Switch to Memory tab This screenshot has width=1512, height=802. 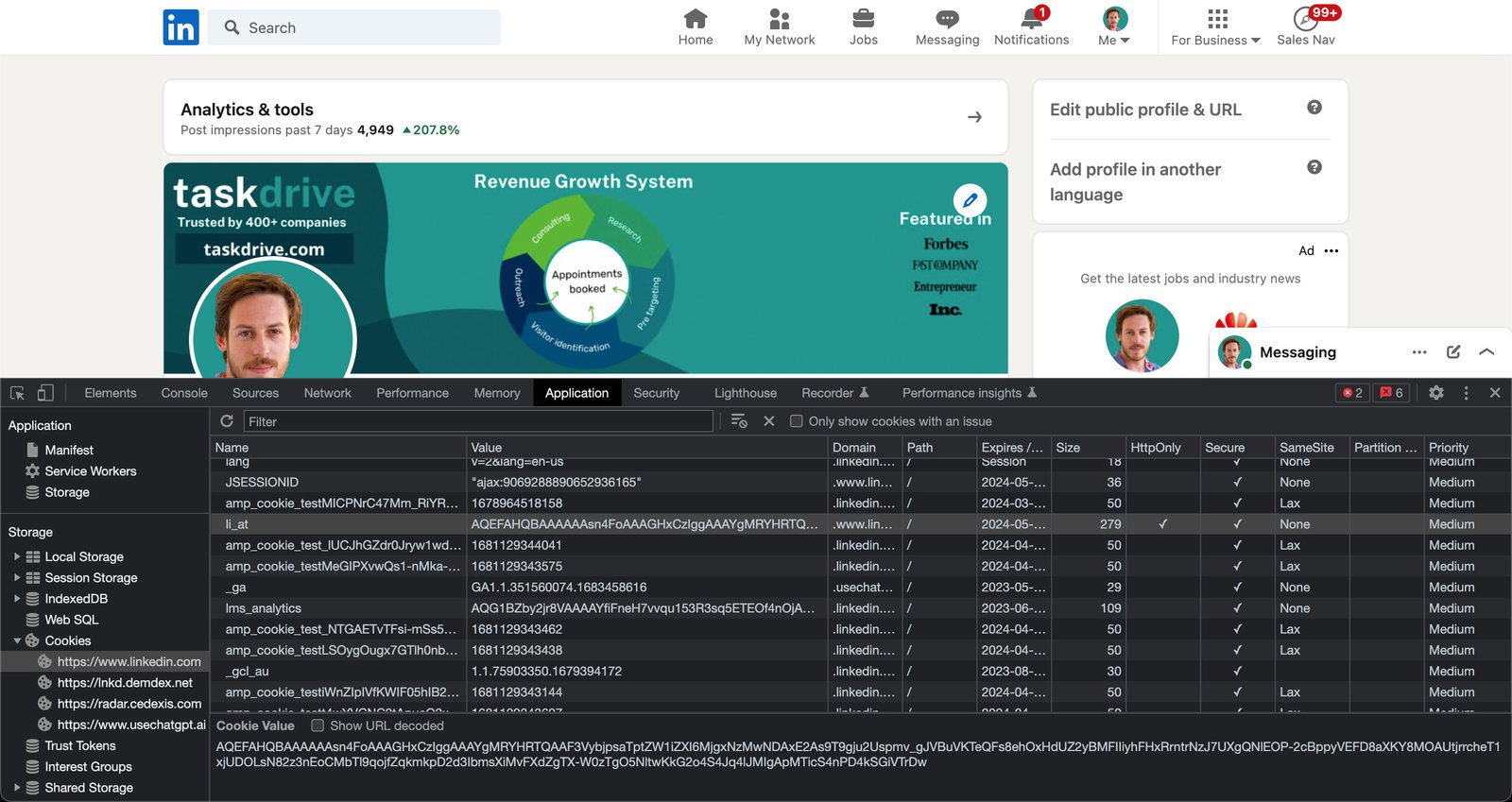[x=497, y=393]
